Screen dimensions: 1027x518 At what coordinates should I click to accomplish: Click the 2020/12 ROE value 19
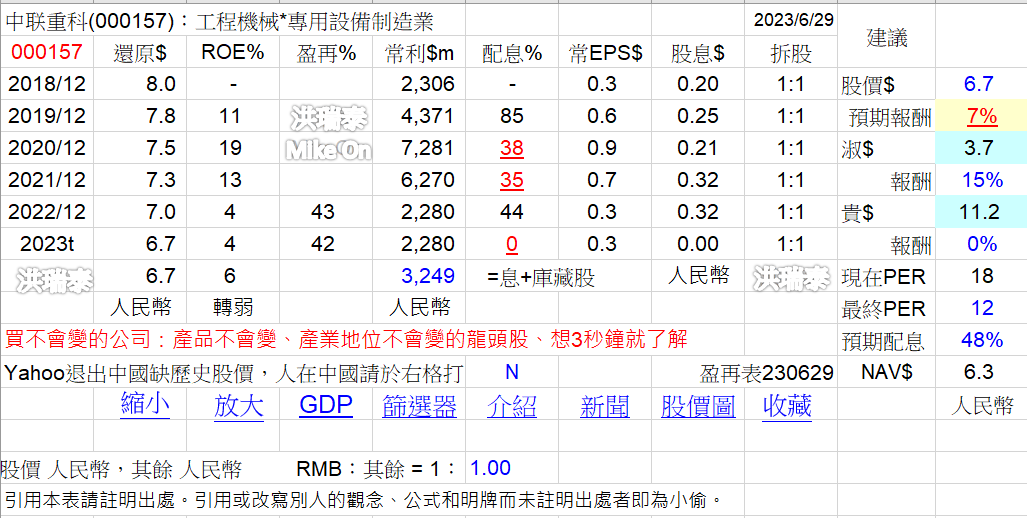click(231, 148)
